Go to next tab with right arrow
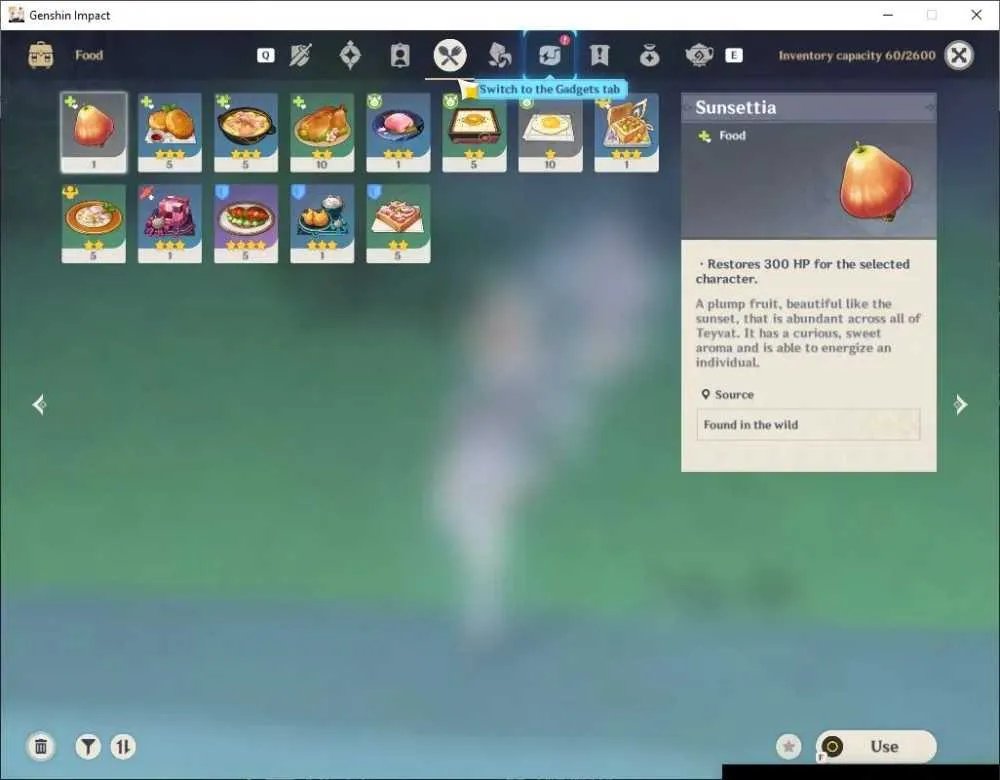 (x=960, y=404)
